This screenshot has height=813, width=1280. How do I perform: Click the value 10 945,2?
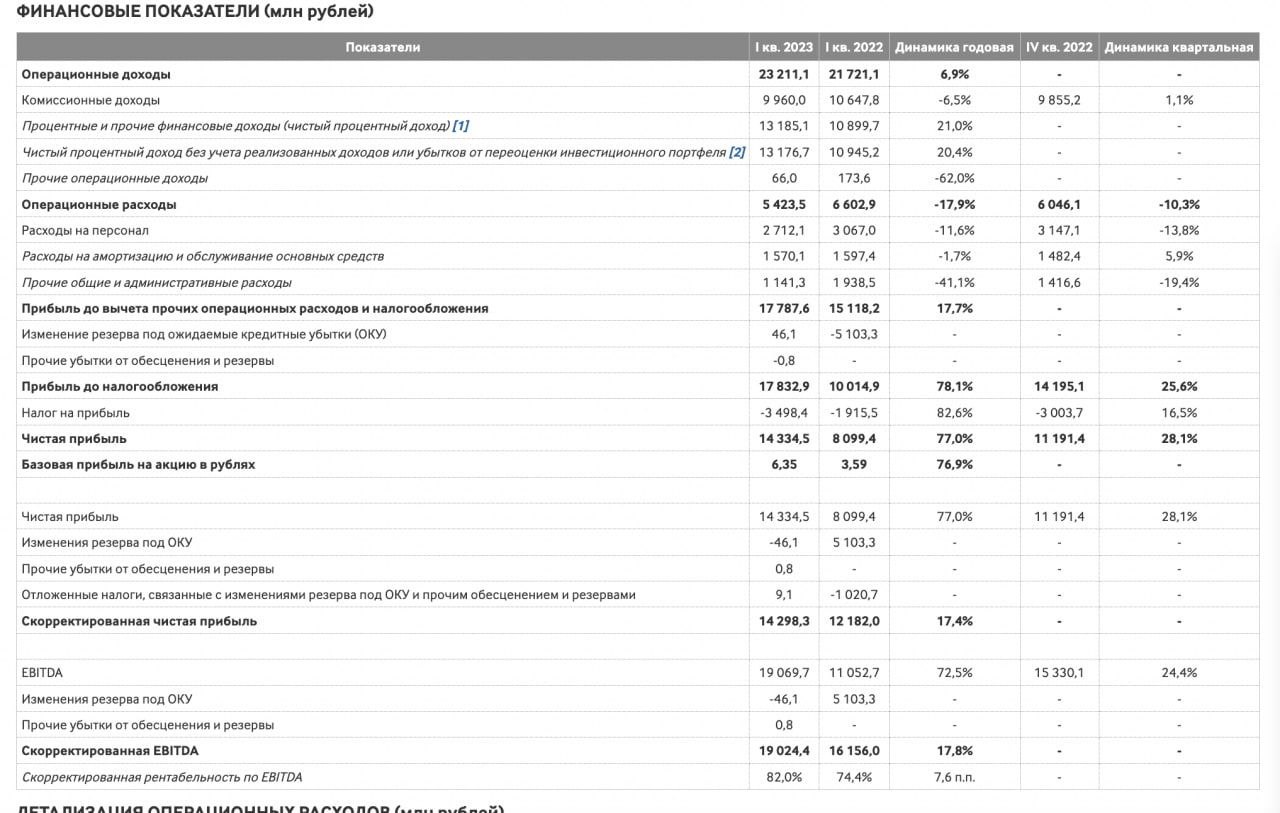pyautogui.click(x=854, y=152)
